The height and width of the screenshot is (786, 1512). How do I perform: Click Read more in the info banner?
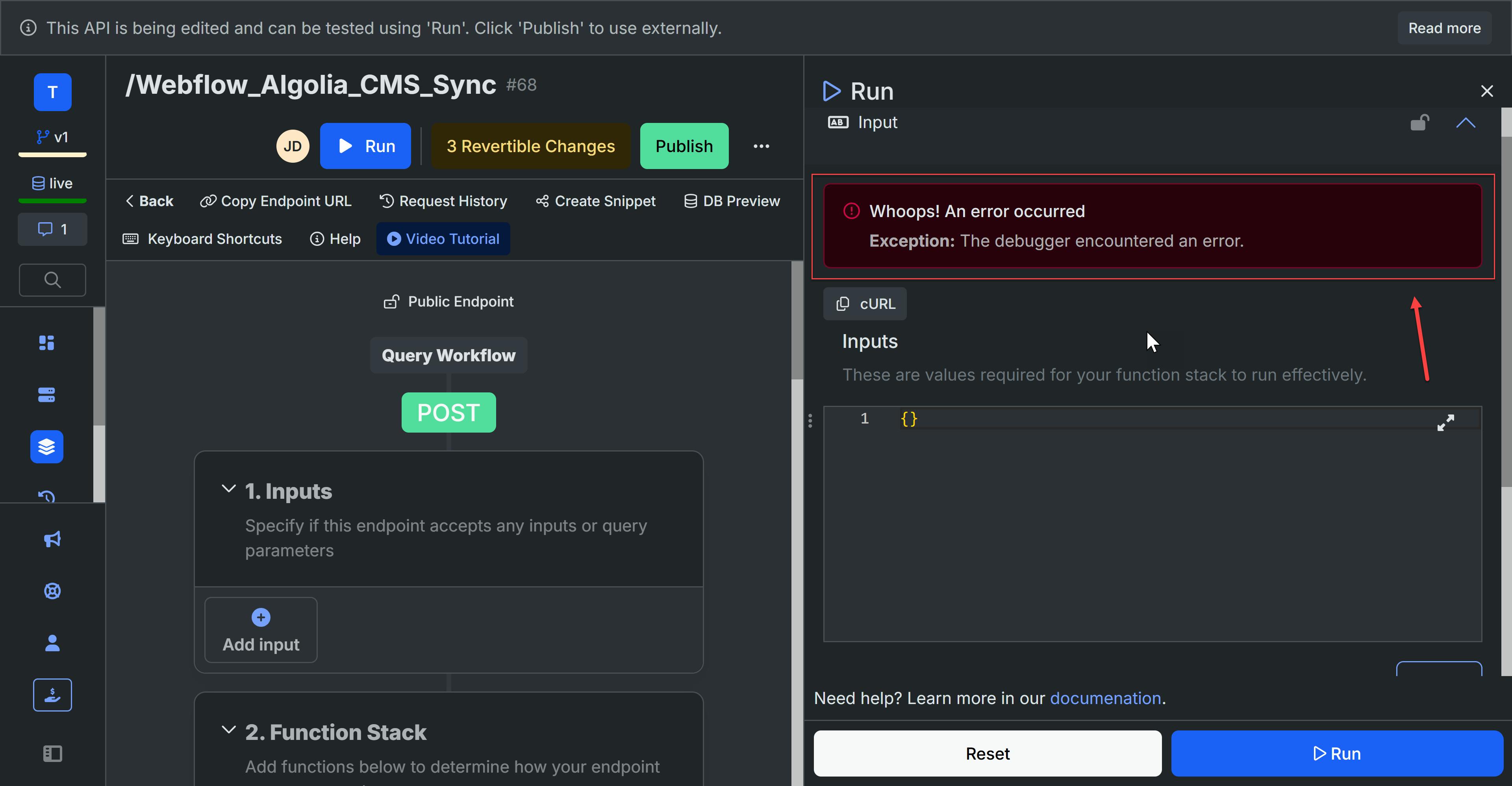click(1445, 28)
